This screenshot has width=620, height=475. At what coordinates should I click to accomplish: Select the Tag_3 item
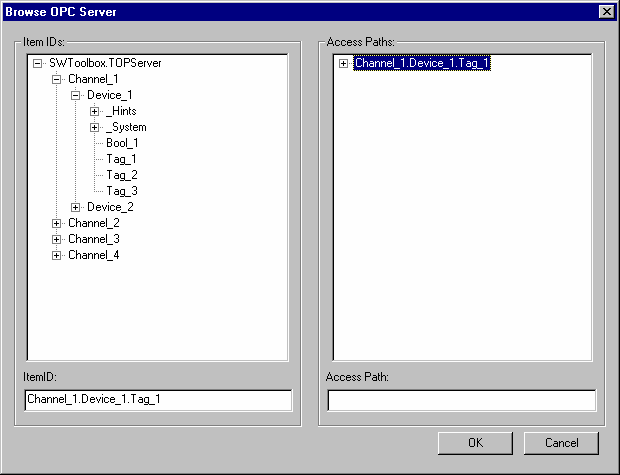pyautogui.click(x=122, y=191)
